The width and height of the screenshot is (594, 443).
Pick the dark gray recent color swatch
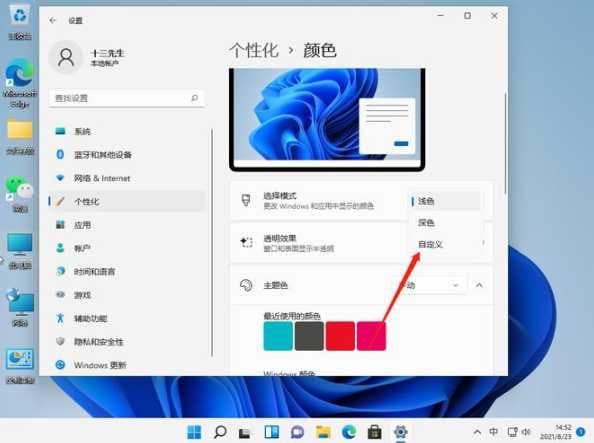309,336
